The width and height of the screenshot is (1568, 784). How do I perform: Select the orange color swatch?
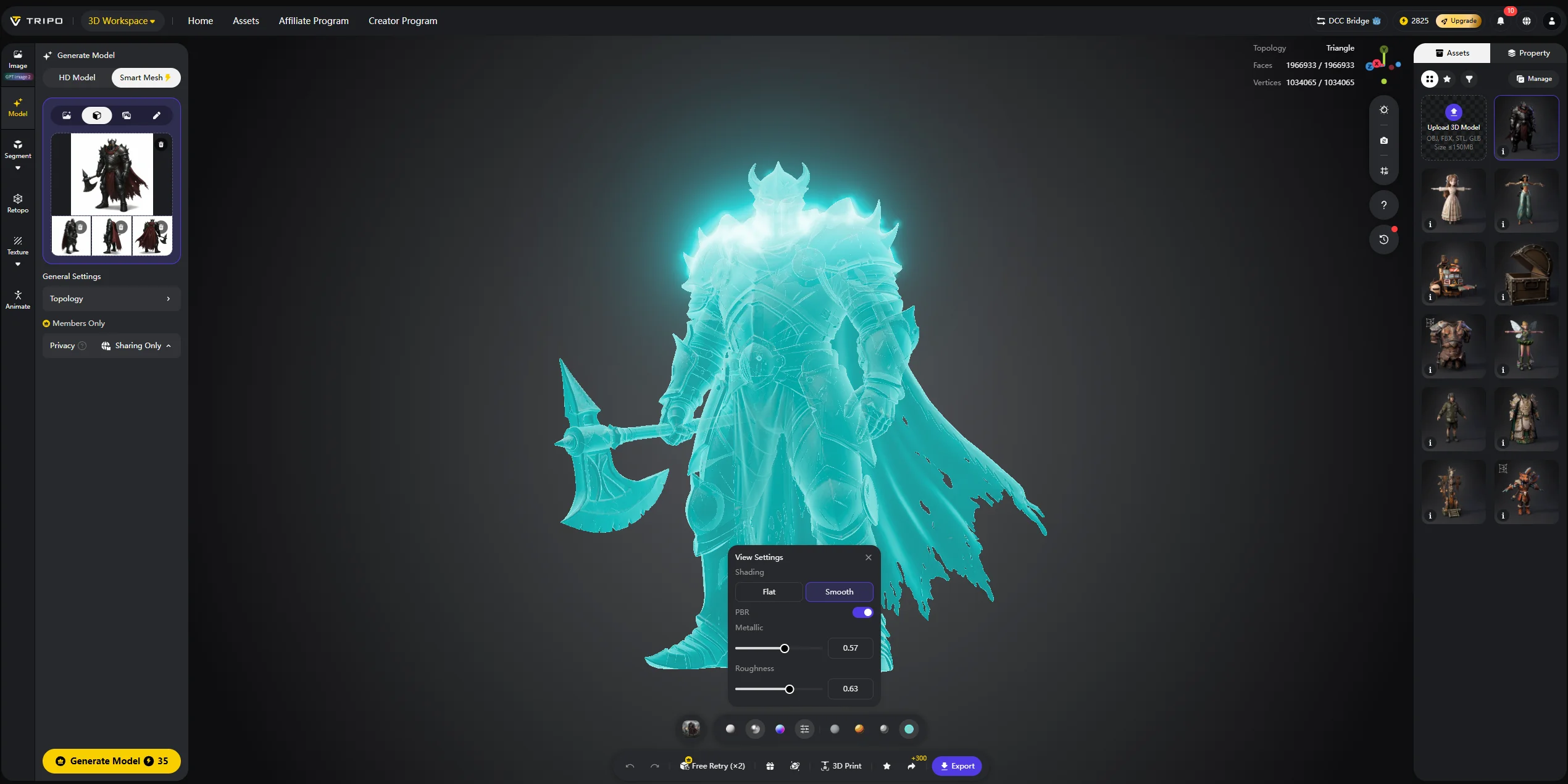[859, 729]
